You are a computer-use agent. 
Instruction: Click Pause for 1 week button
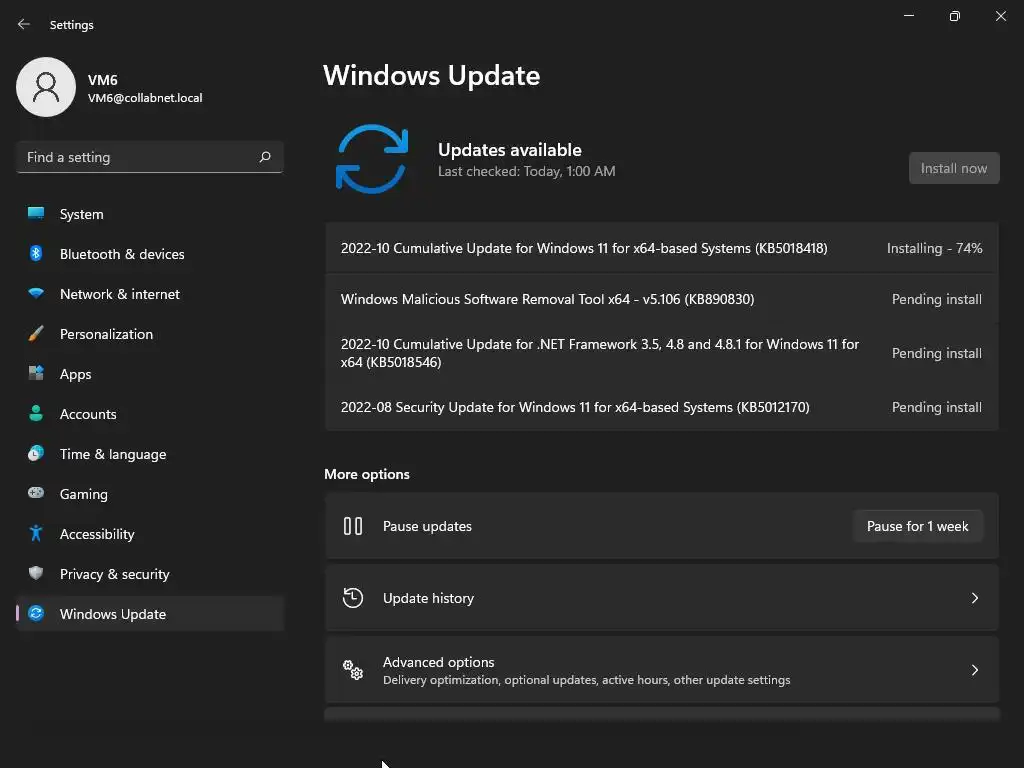[918, 526]
